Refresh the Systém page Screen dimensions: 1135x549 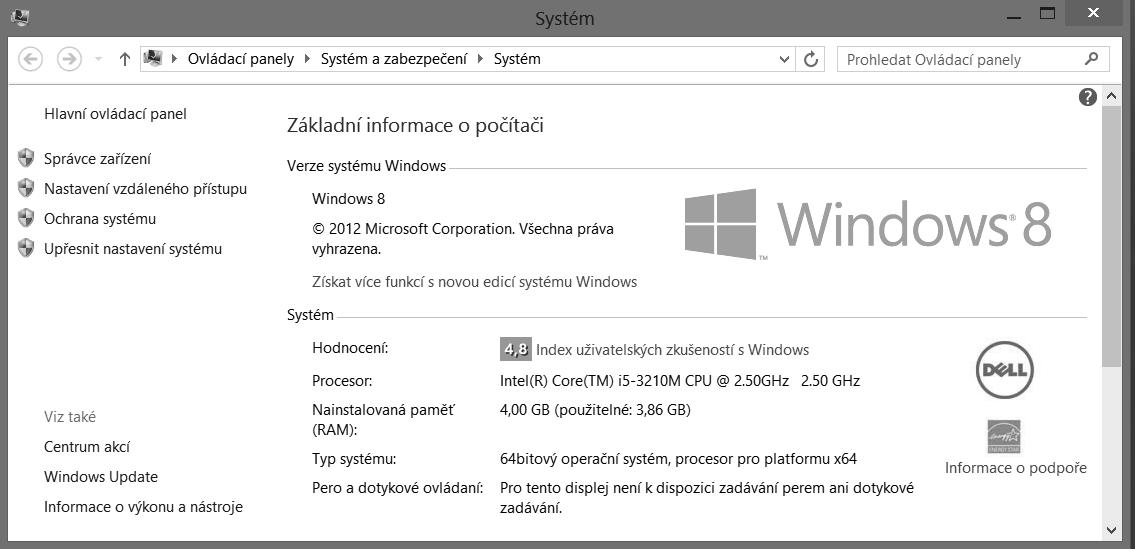coord(812,59)
